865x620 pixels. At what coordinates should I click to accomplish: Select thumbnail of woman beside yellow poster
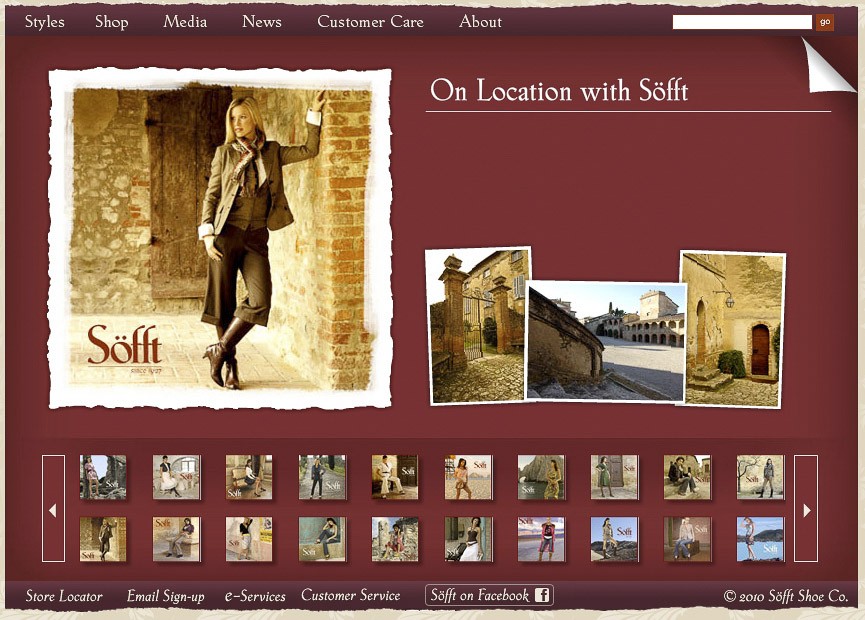249,539
